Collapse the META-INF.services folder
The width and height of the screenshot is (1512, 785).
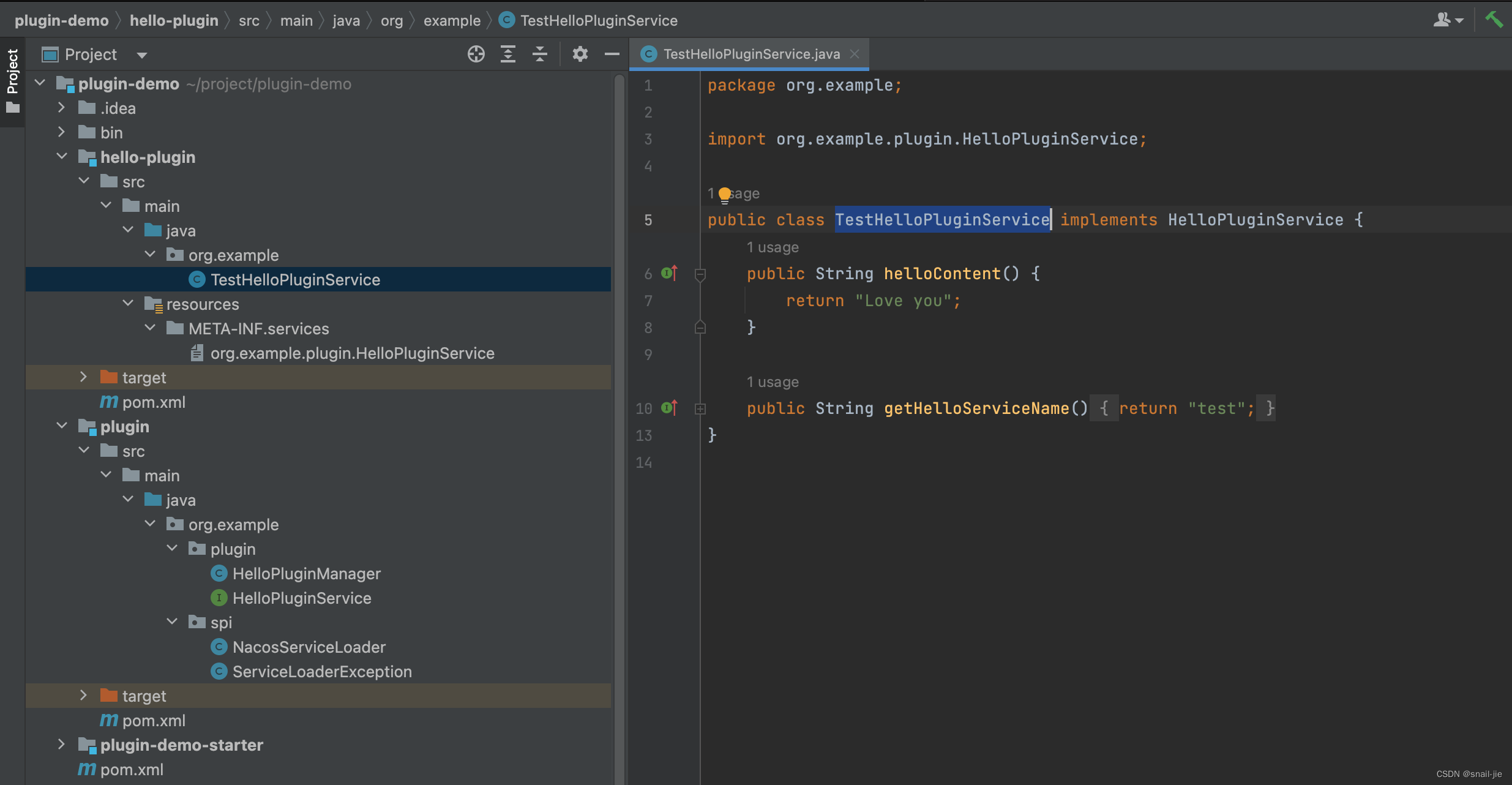click(150, 328)
